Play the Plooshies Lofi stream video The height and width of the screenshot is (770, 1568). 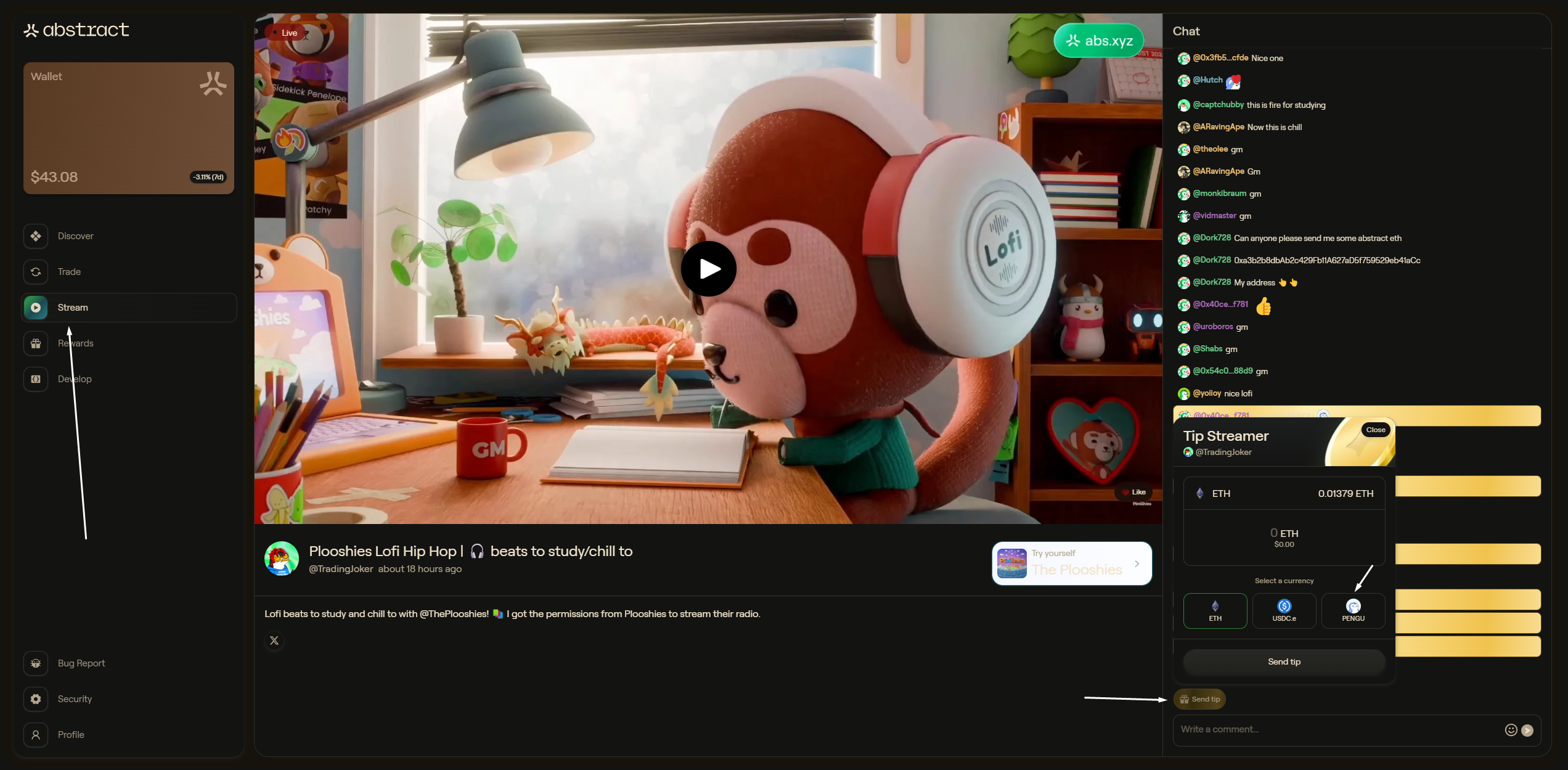[709, 269]
